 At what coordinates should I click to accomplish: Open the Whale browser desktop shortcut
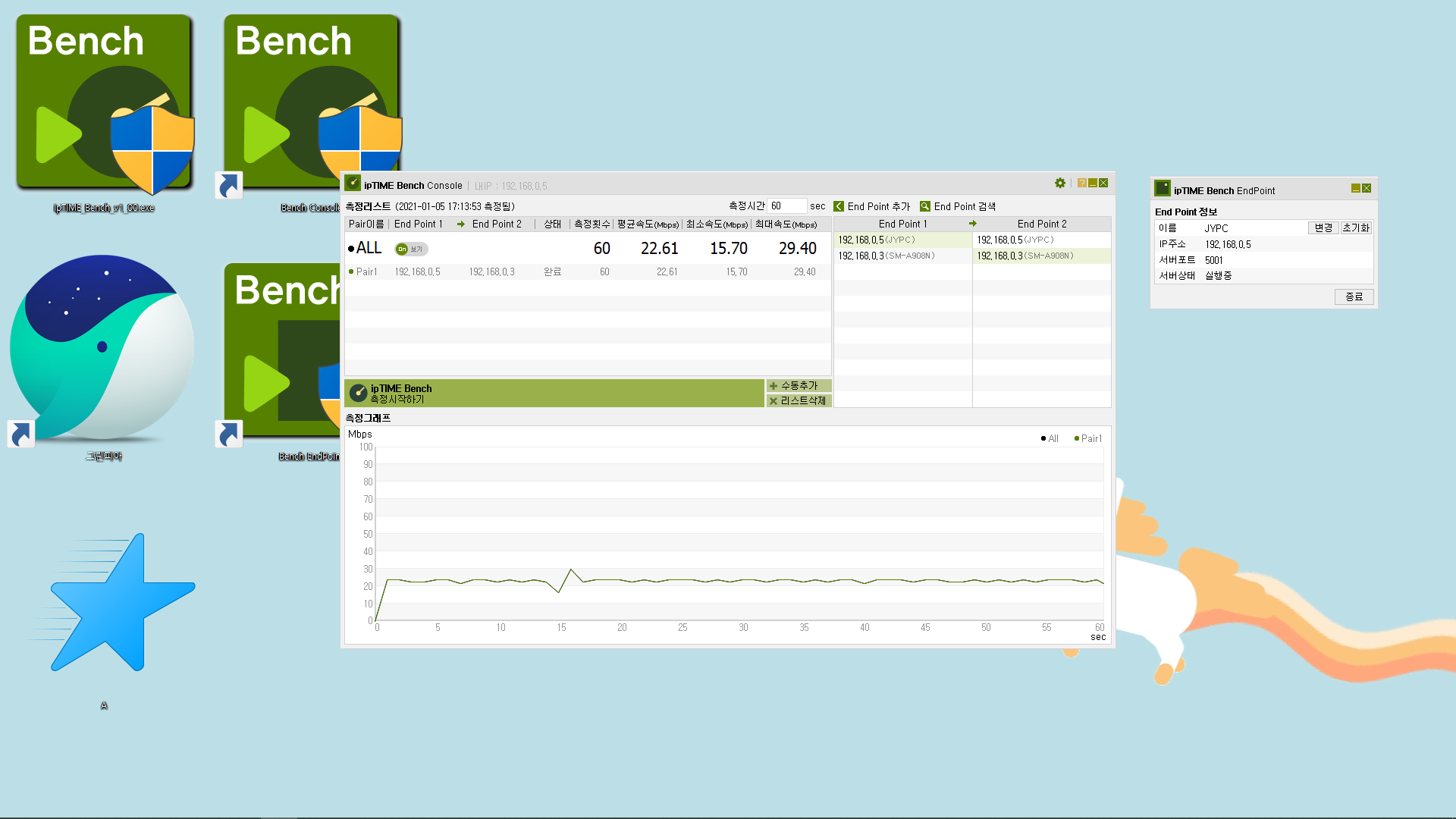coord(102,356)
